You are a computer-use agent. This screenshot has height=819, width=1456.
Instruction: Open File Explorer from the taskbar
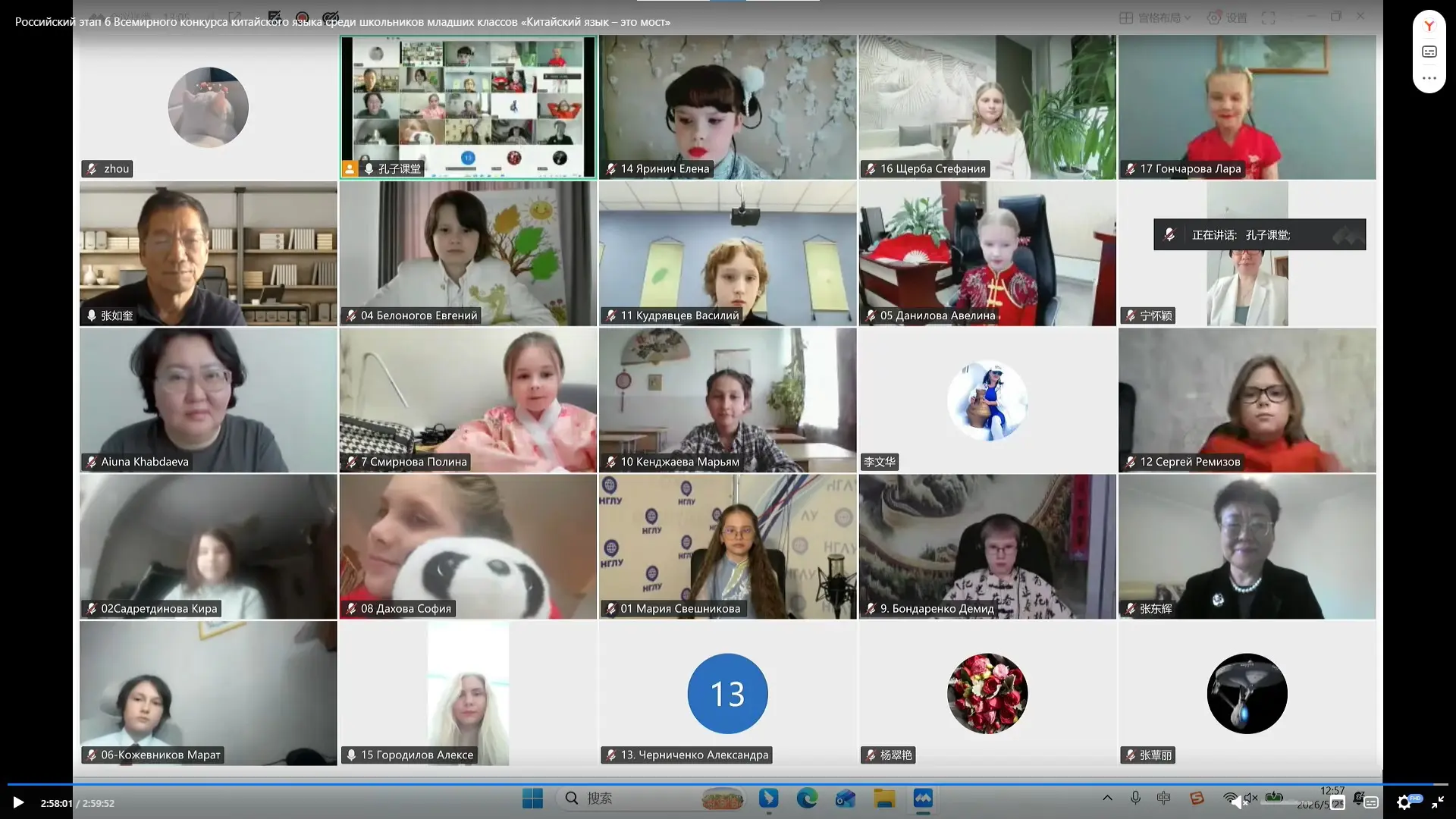click(884, 799)
